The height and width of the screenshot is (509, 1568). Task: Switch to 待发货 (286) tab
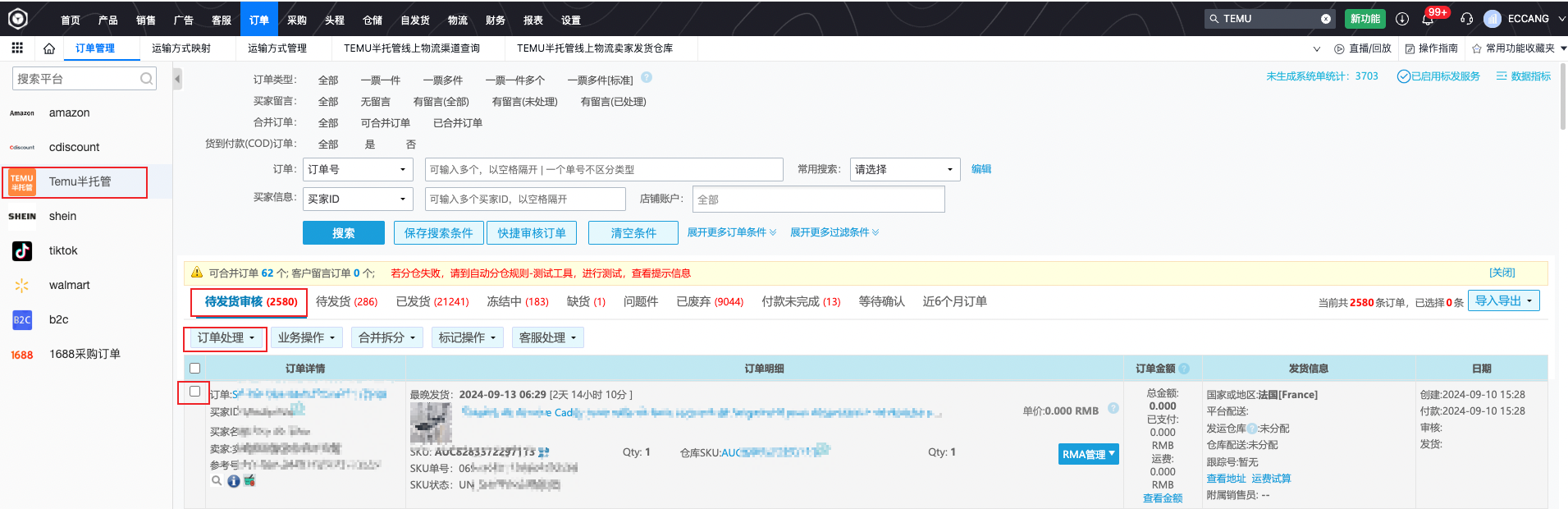(346, 301)
